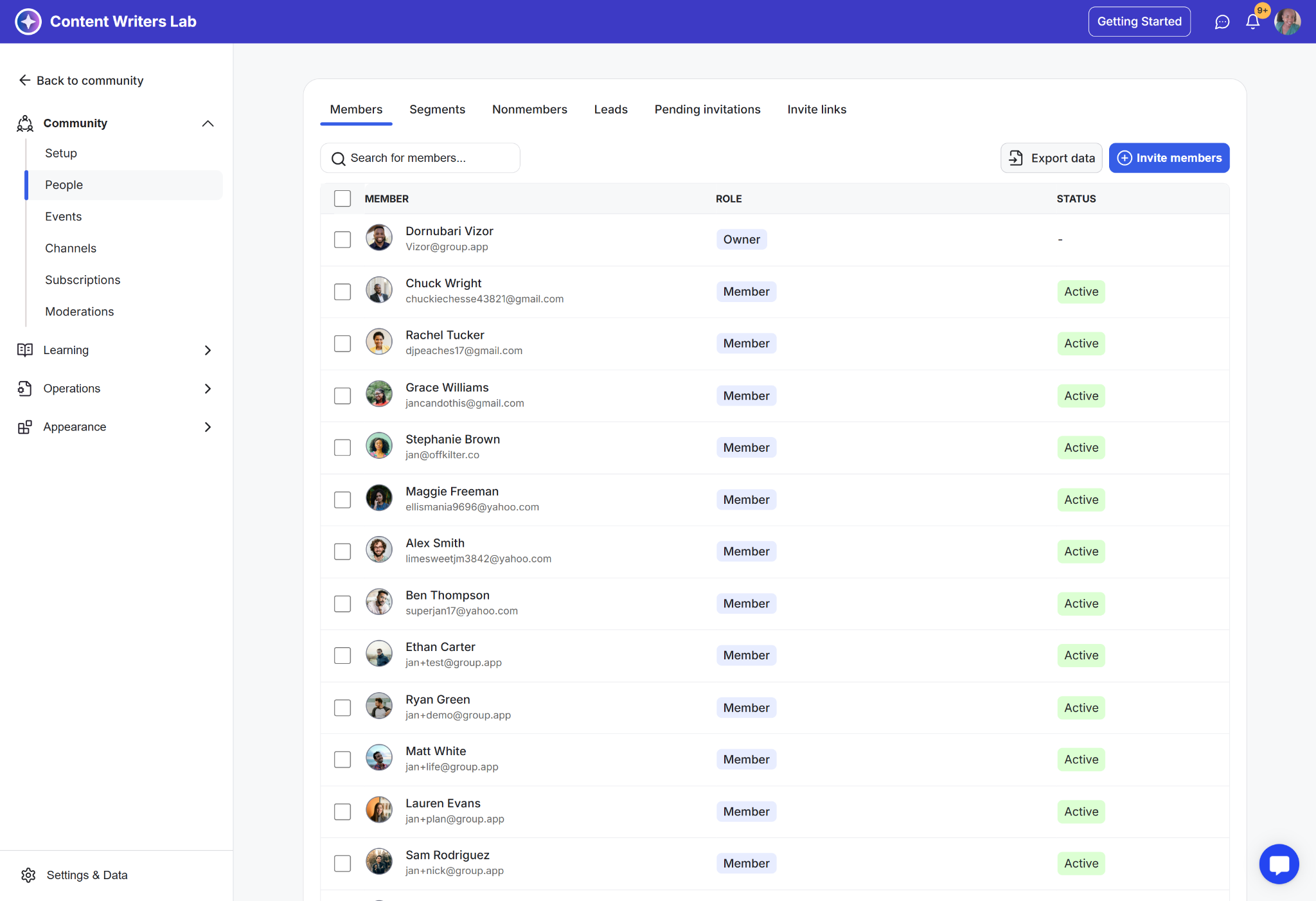Select Chuck Wright's row checkbox
Screen dimensions: 1316x901
pyautogui.click(x=342, y=292)
